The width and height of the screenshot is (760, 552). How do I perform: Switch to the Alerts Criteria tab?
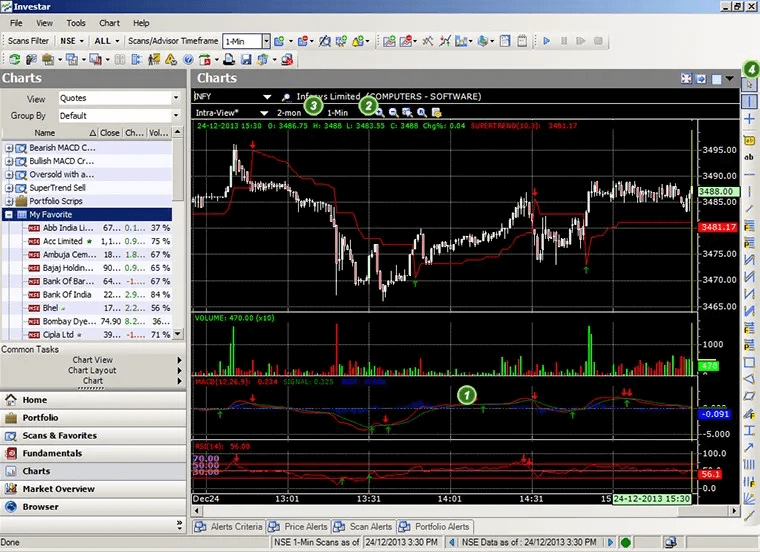coord(229,527)
